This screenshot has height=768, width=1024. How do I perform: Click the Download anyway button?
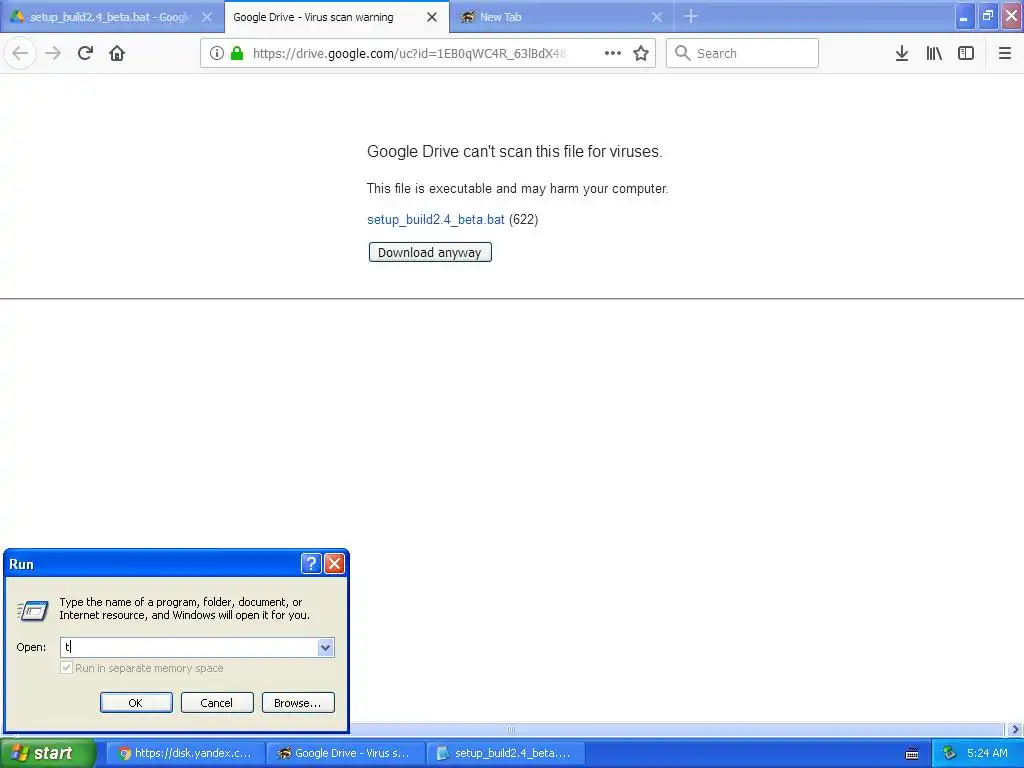click(x=430, y=253)
